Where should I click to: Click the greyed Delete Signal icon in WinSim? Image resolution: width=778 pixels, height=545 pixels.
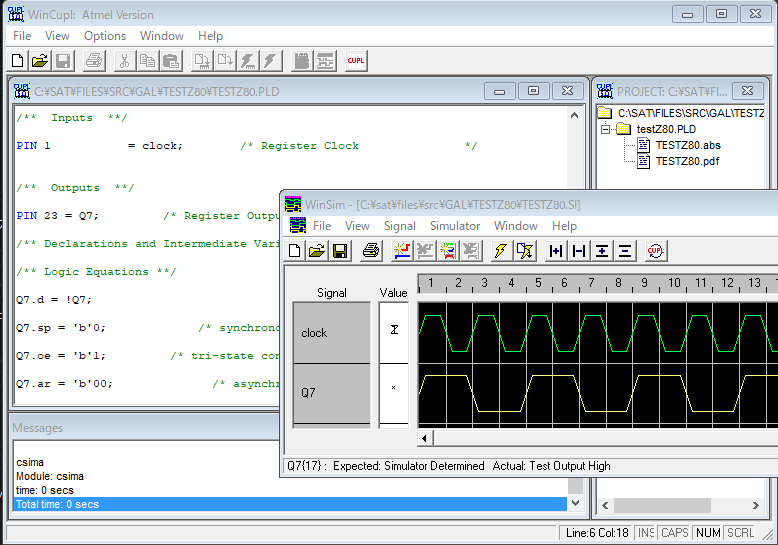tap(425, 251)
